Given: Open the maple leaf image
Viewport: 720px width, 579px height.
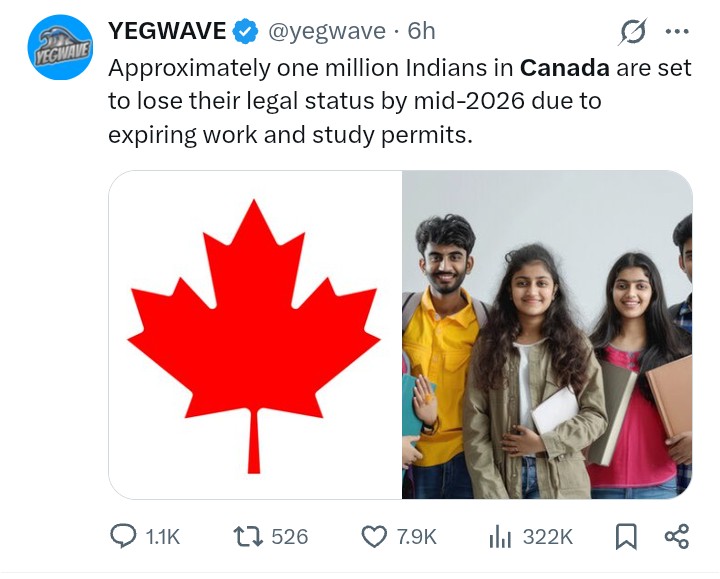Looking at the screenshot, I should point(255,335).
